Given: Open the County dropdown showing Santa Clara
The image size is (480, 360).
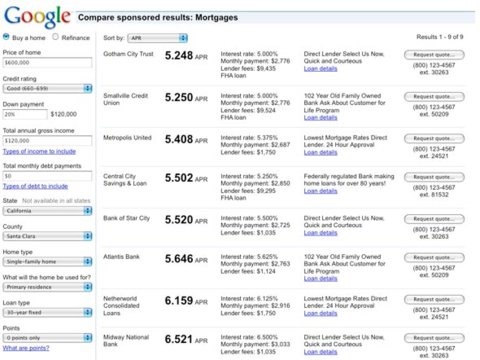Looking at the screenshot, I should coord(47,236).
